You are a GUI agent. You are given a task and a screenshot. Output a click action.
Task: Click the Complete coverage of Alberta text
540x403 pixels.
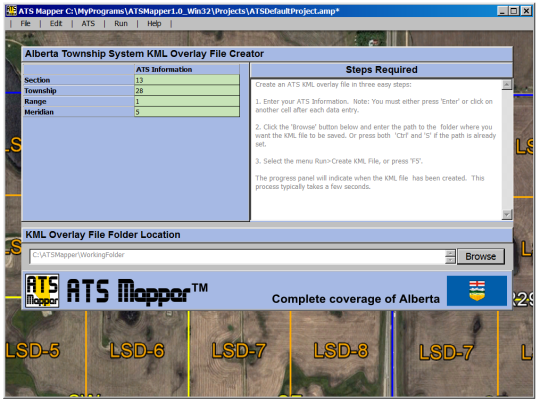356,299
